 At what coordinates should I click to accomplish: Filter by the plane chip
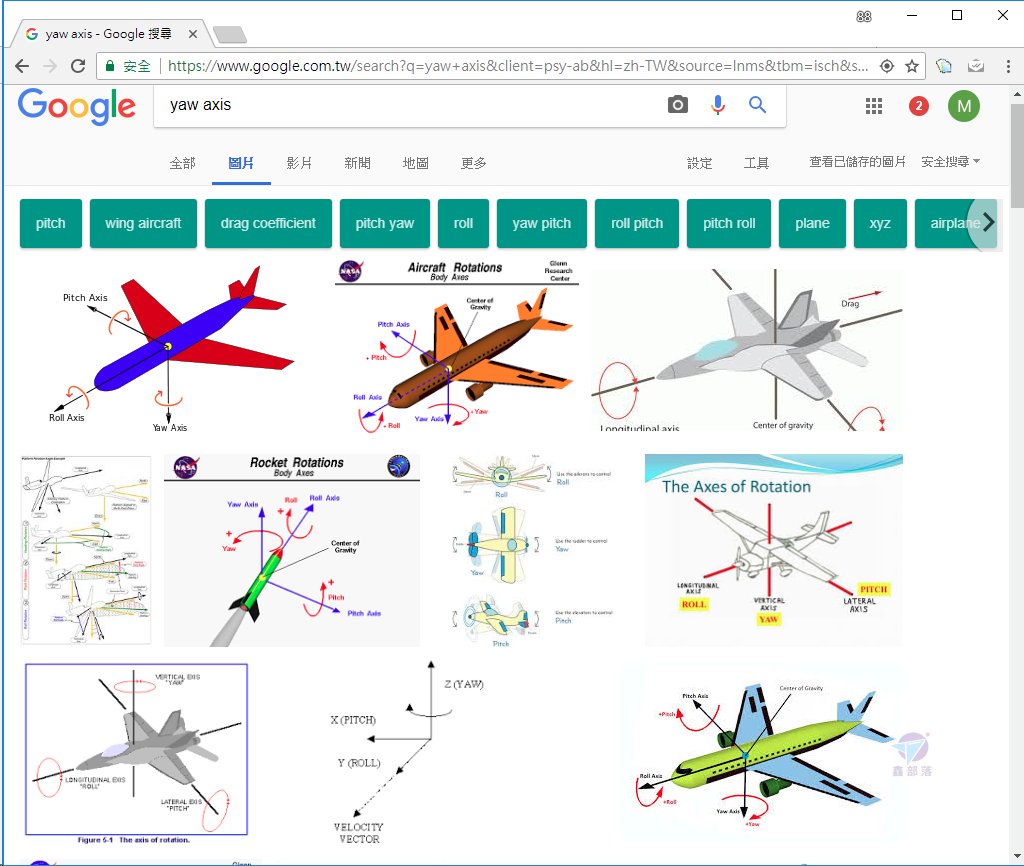click(812, 223)
